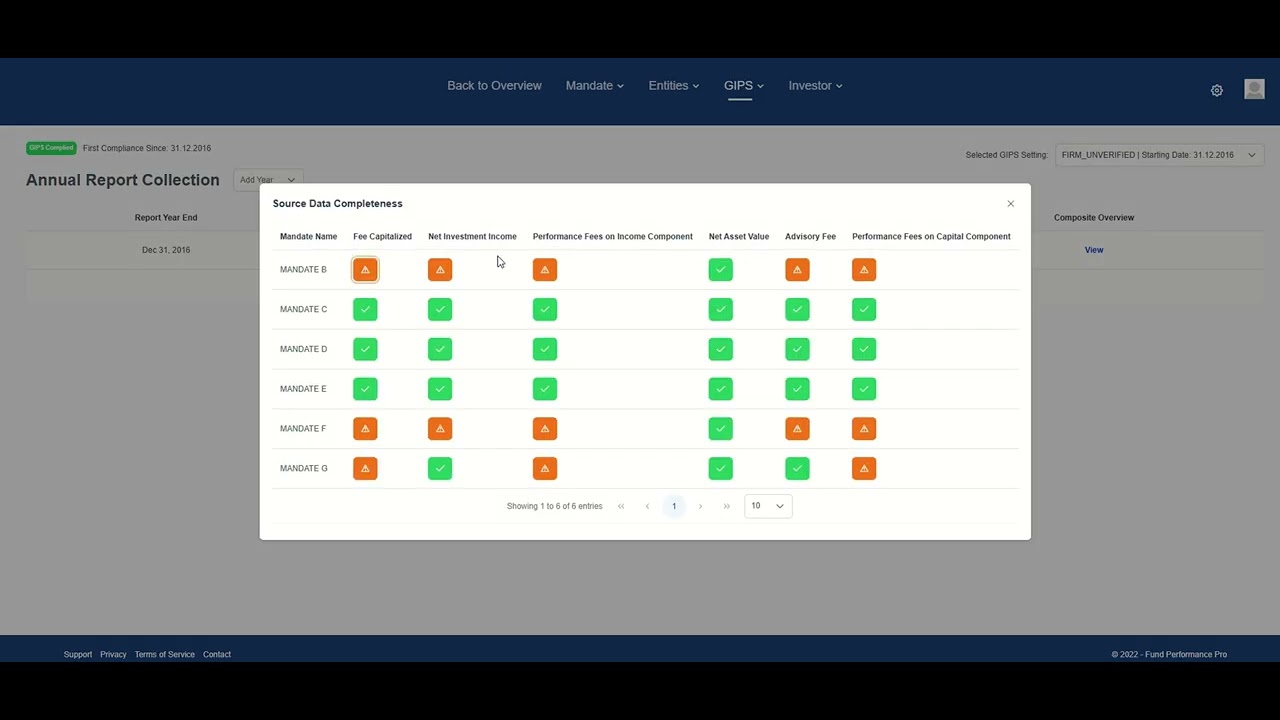Click Mandate F Net Asset Value check icon
The width and height of the screenshot is (1280, 720).
click(721, 429)
